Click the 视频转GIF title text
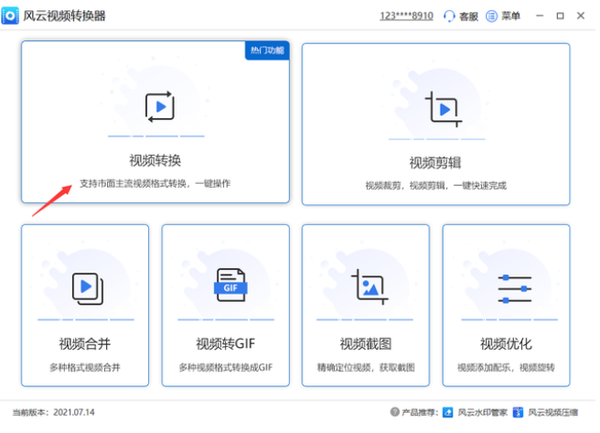 coord(226,345)
